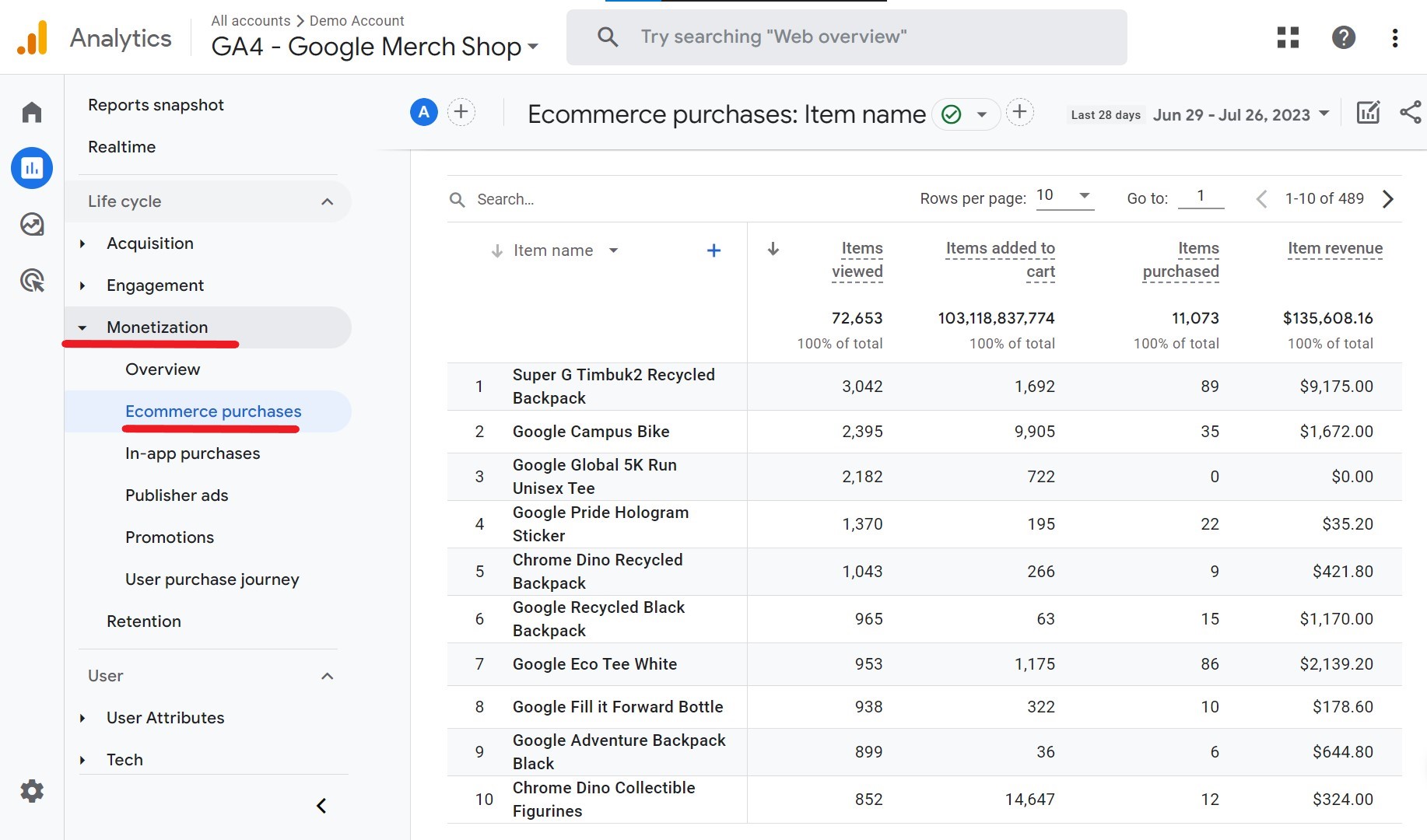This screenshot has width=1427, height=840.
Task: Click the Google Fill it Forward Bottle item
Action: (x=618, y=707)
